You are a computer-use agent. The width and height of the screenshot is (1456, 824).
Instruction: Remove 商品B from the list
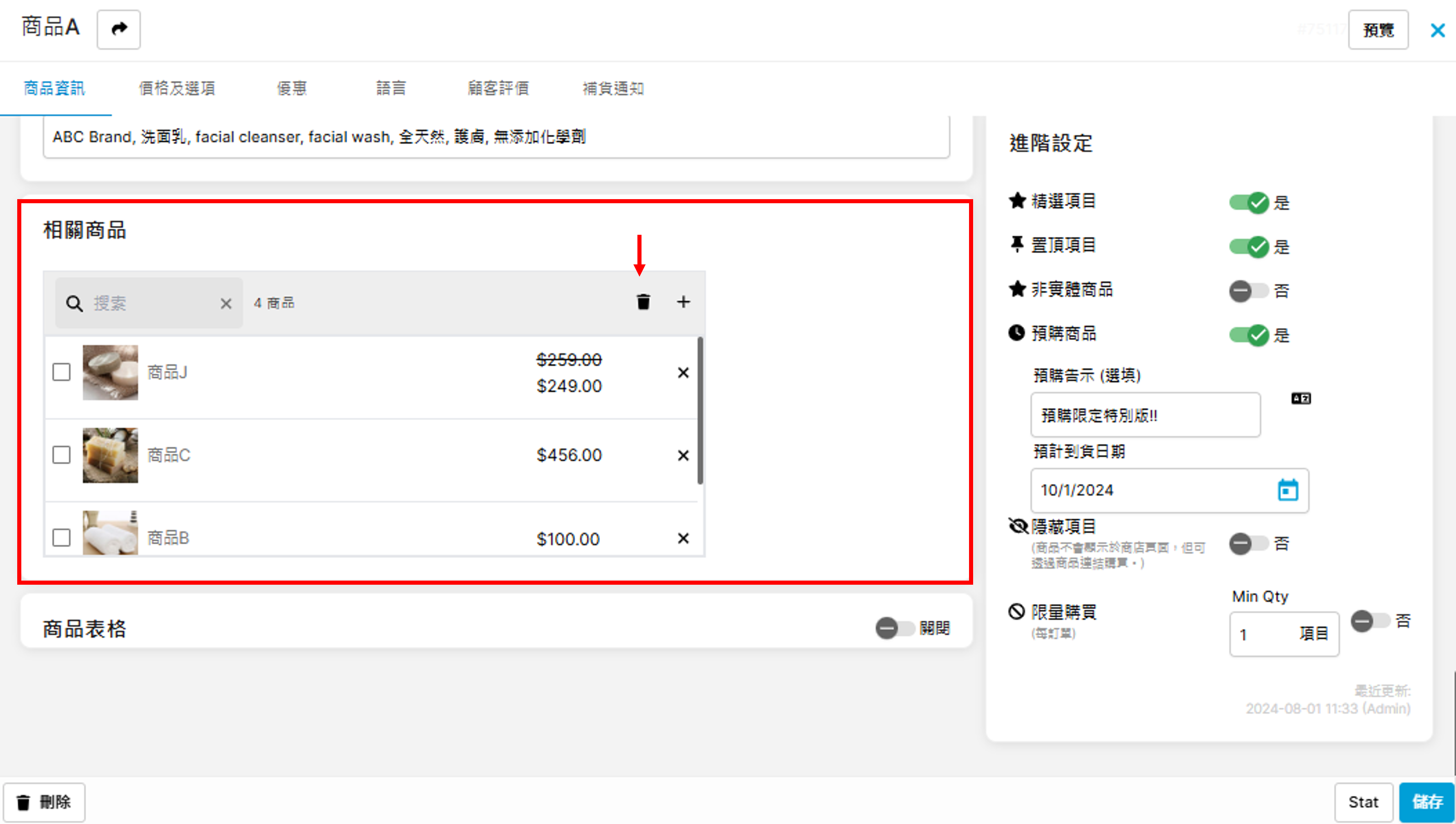coord(683,538)
